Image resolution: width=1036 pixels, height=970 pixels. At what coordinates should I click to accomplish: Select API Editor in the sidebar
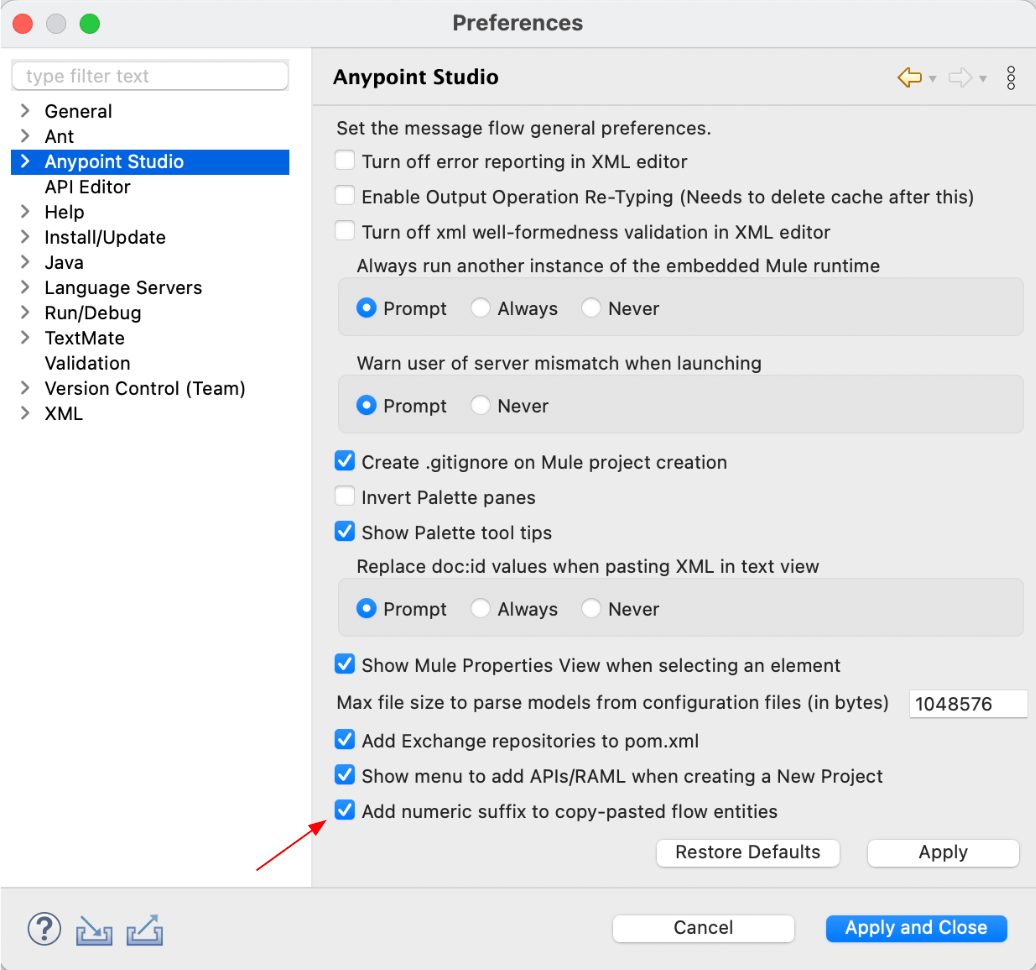(87, 187)
